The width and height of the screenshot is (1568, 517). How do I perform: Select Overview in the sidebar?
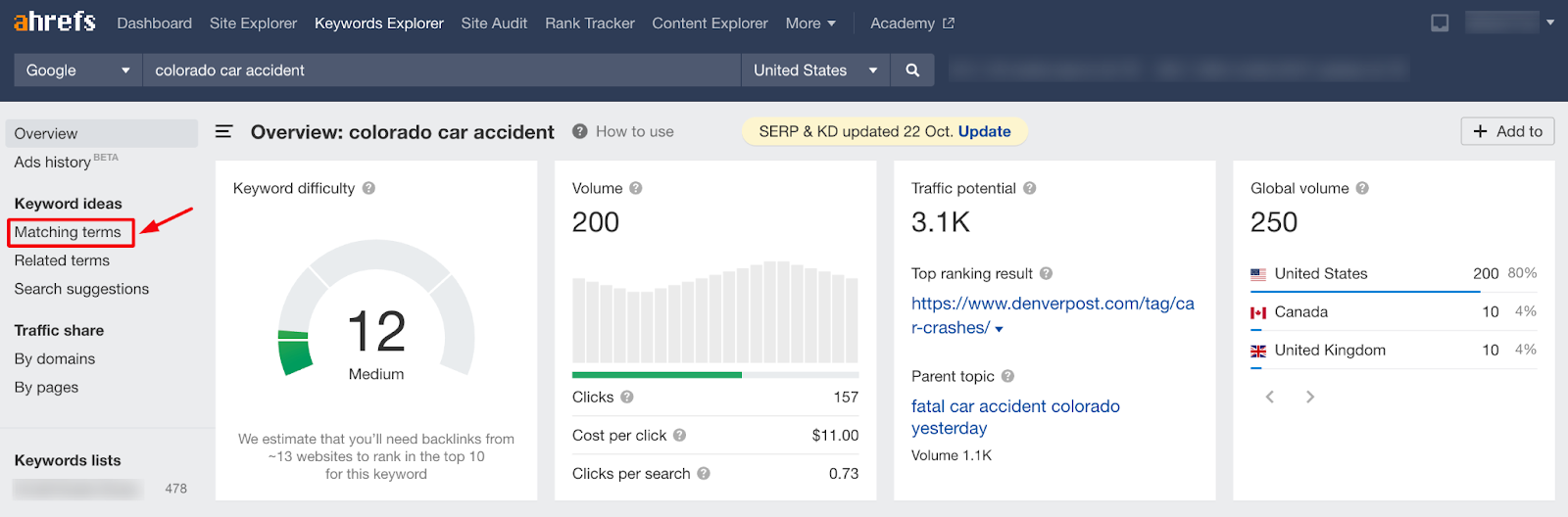[x=102, y=133]
